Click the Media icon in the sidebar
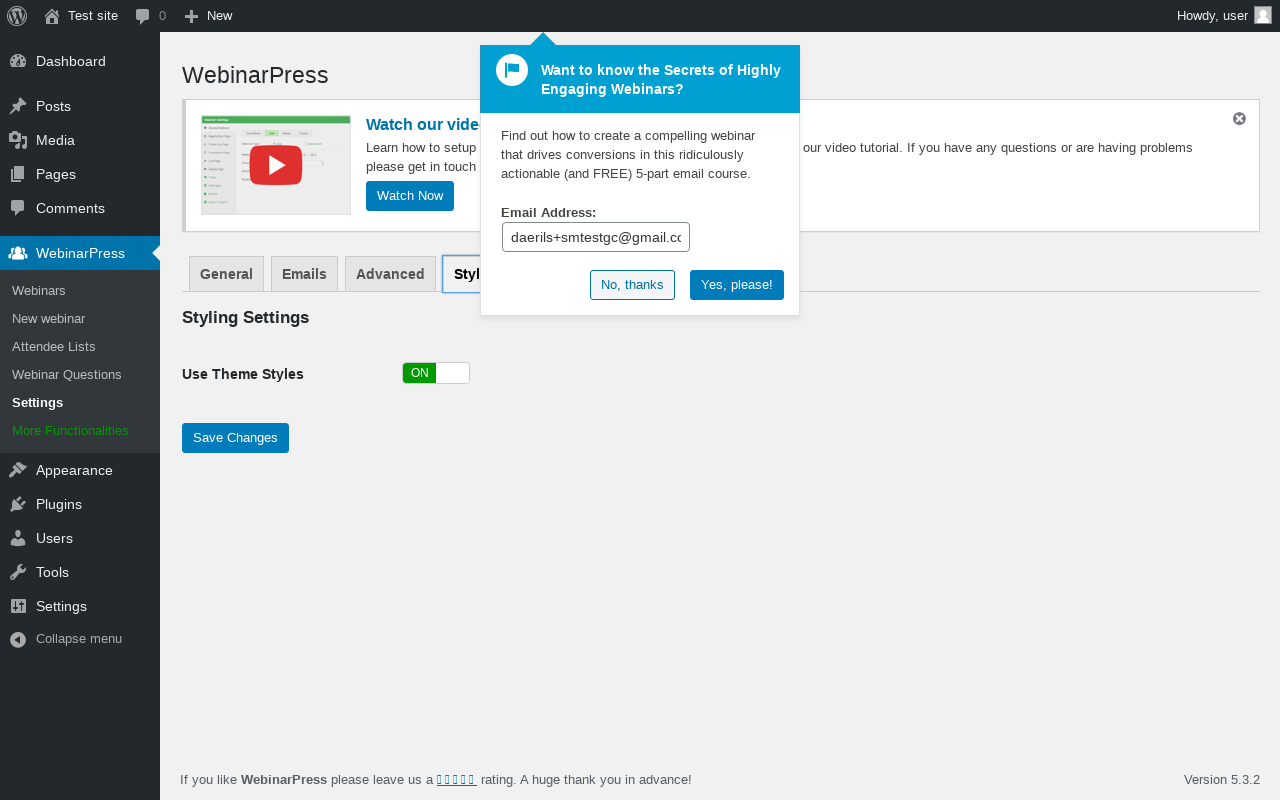This screenshot has height=800, width=1280. pyautogui.click(x=18, y=140)
